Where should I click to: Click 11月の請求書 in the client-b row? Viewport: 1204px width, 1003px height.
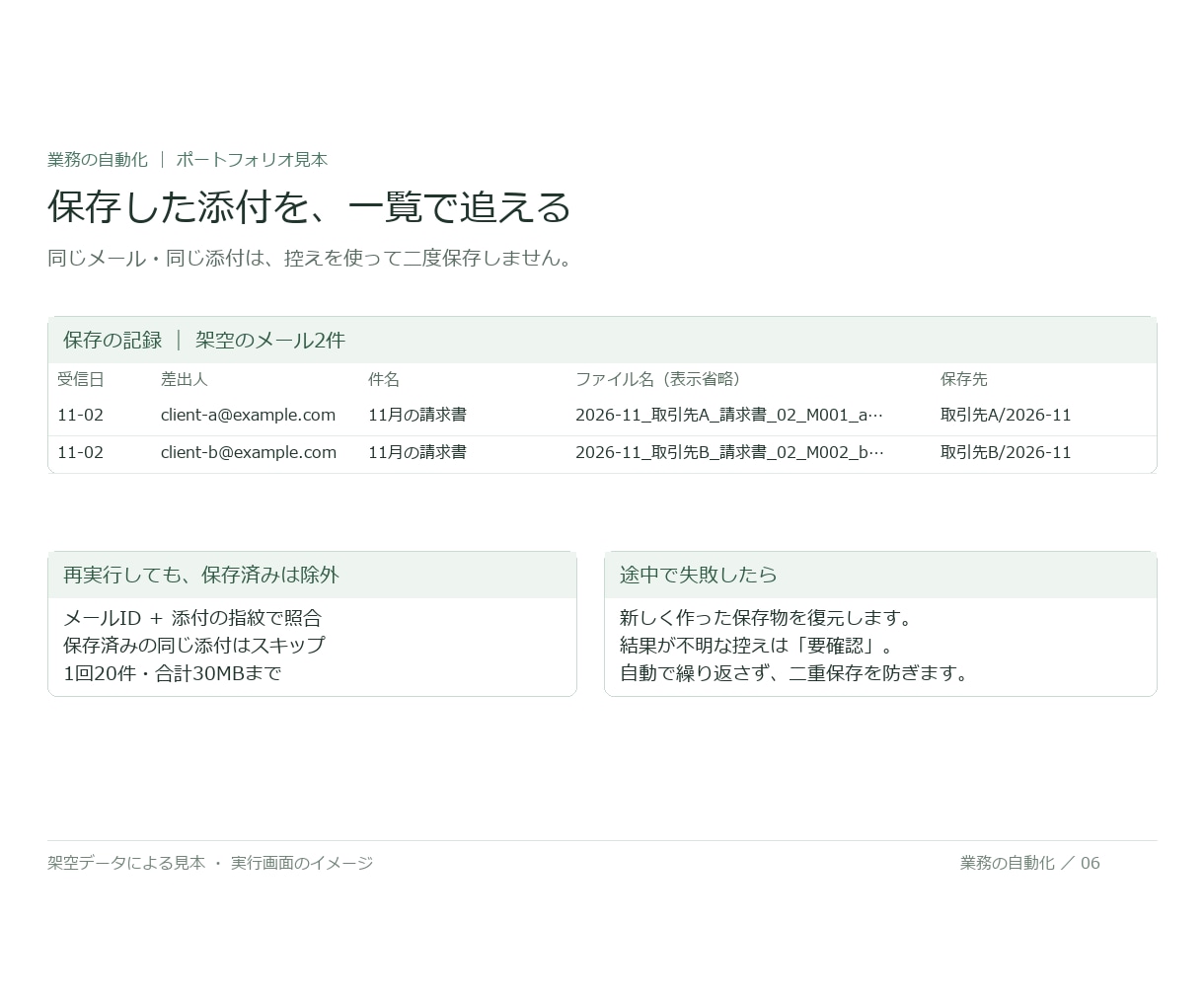(x=417, y=453)
